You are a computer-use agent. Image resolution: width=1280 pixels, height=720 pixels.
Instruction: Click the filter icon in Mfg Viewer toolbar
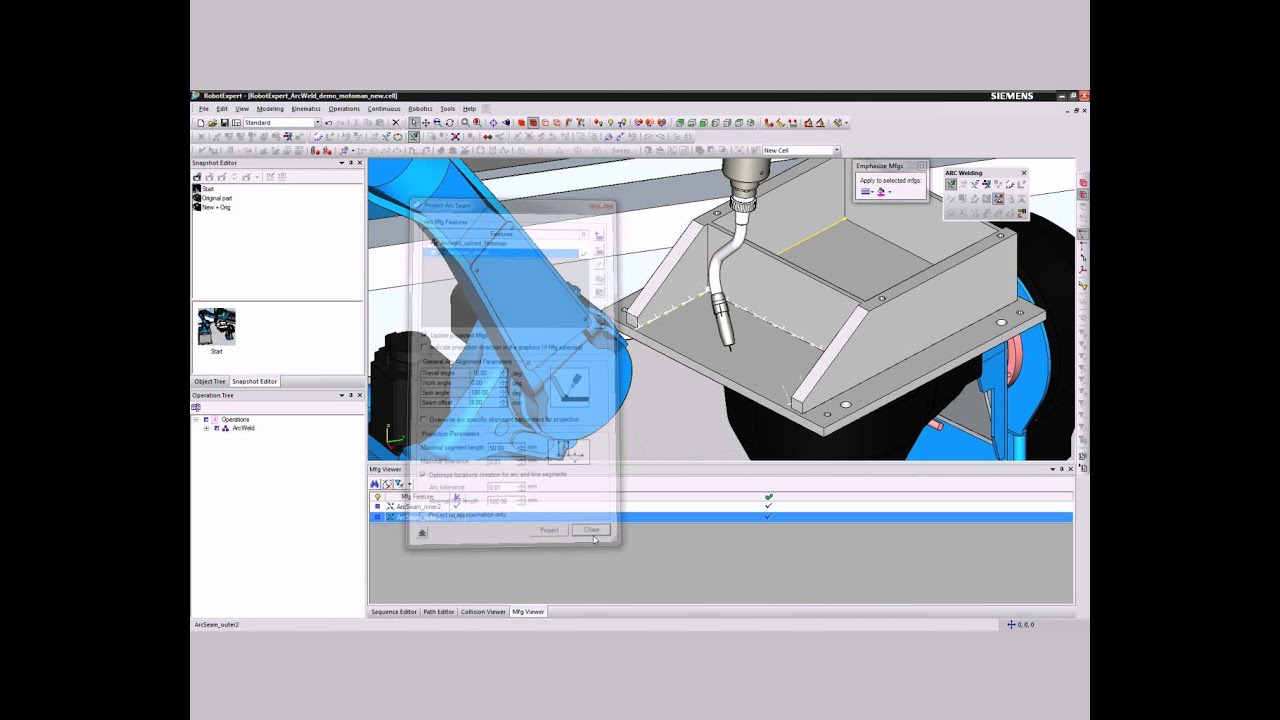point(399,484)
